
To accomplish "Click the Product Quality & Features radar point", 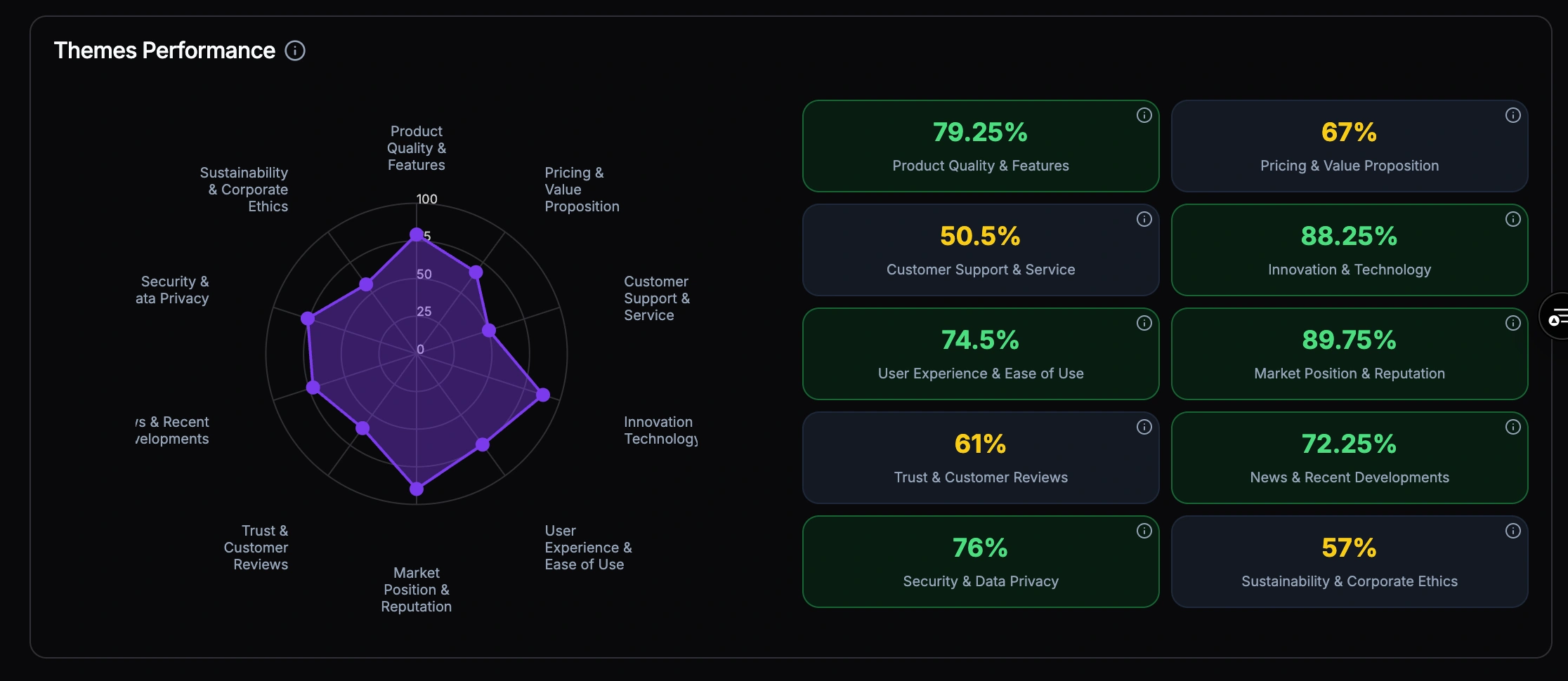I will point(417,234).
